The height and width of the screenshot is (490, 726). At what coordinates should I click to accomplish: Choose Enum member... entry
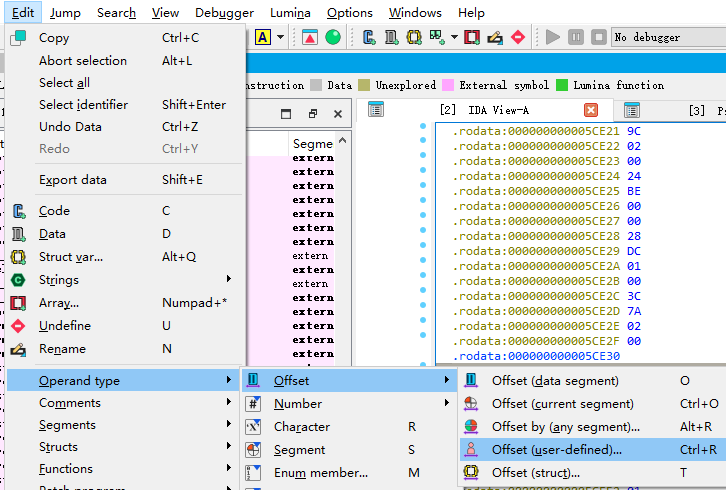[349, 473]
